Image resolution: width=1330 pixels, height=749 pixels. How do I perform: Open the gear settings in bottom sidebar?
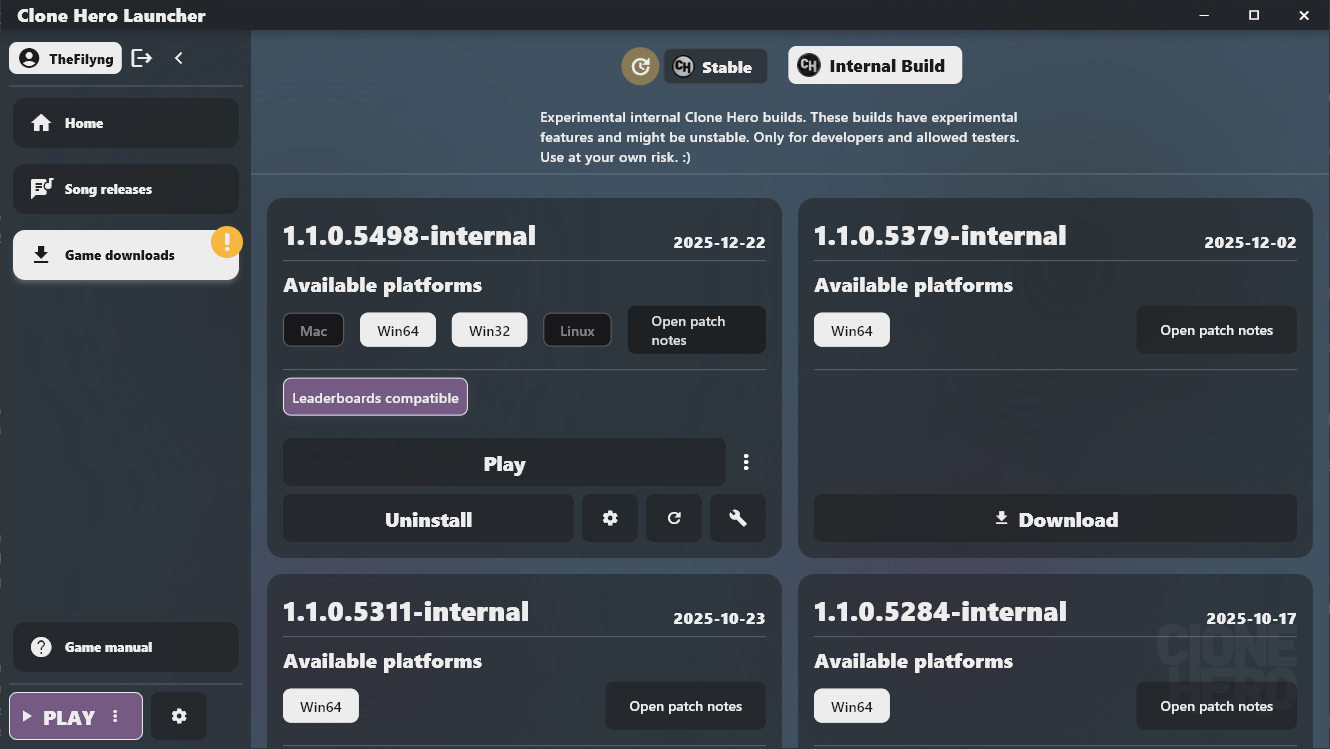tap(179, 716)
